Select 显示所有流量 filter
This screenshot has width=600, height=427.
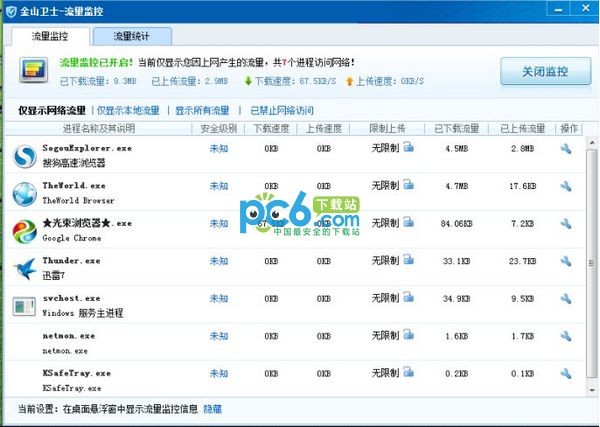point(202,111)
